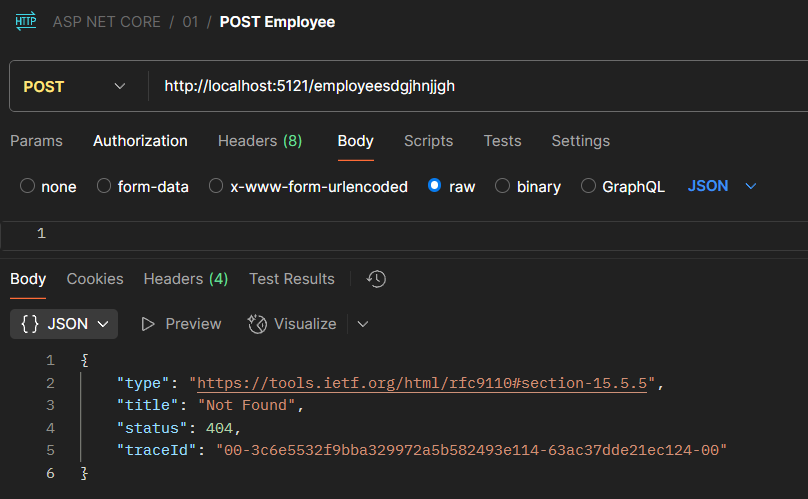Click the Visualize chart icon
Screen dimensions: 808x499
pyautogui.click(x=257, y=324)
